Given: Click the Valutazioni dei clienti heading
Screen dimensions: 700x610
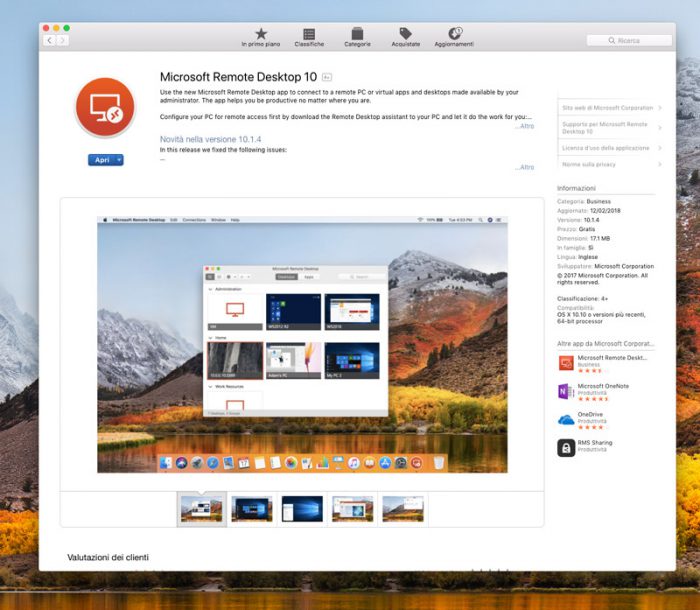Looking at the screenshot, I should point(108,557).
